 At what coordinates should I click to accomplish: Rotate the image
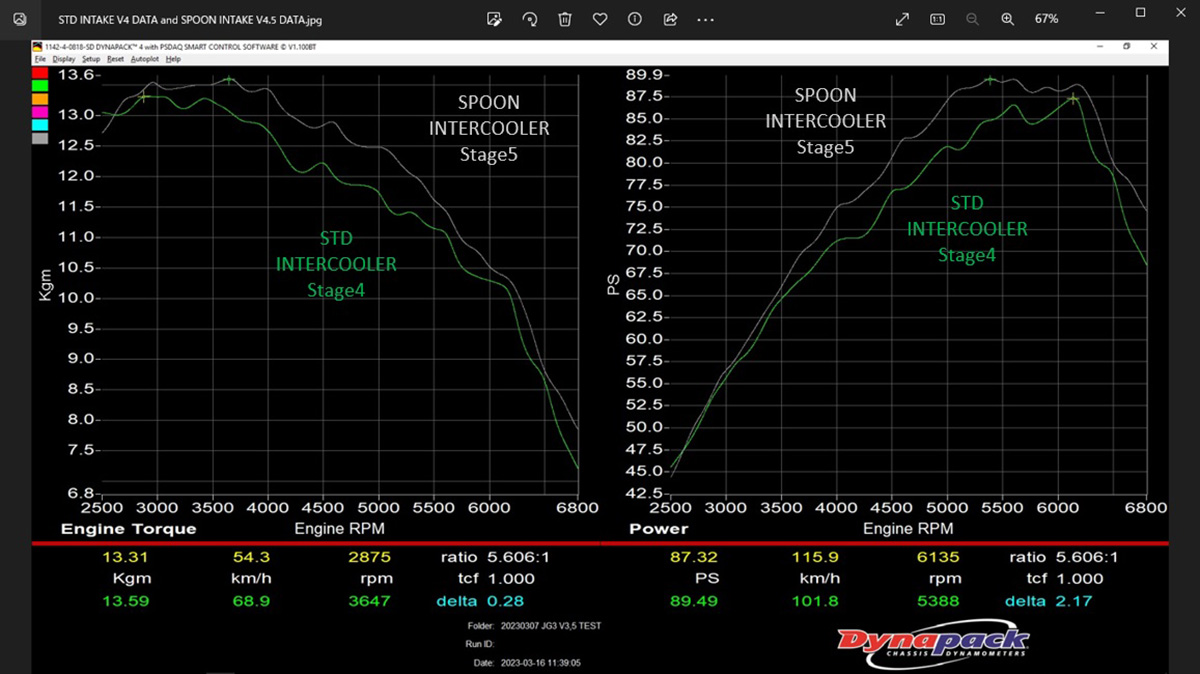(x=530, y=19)
